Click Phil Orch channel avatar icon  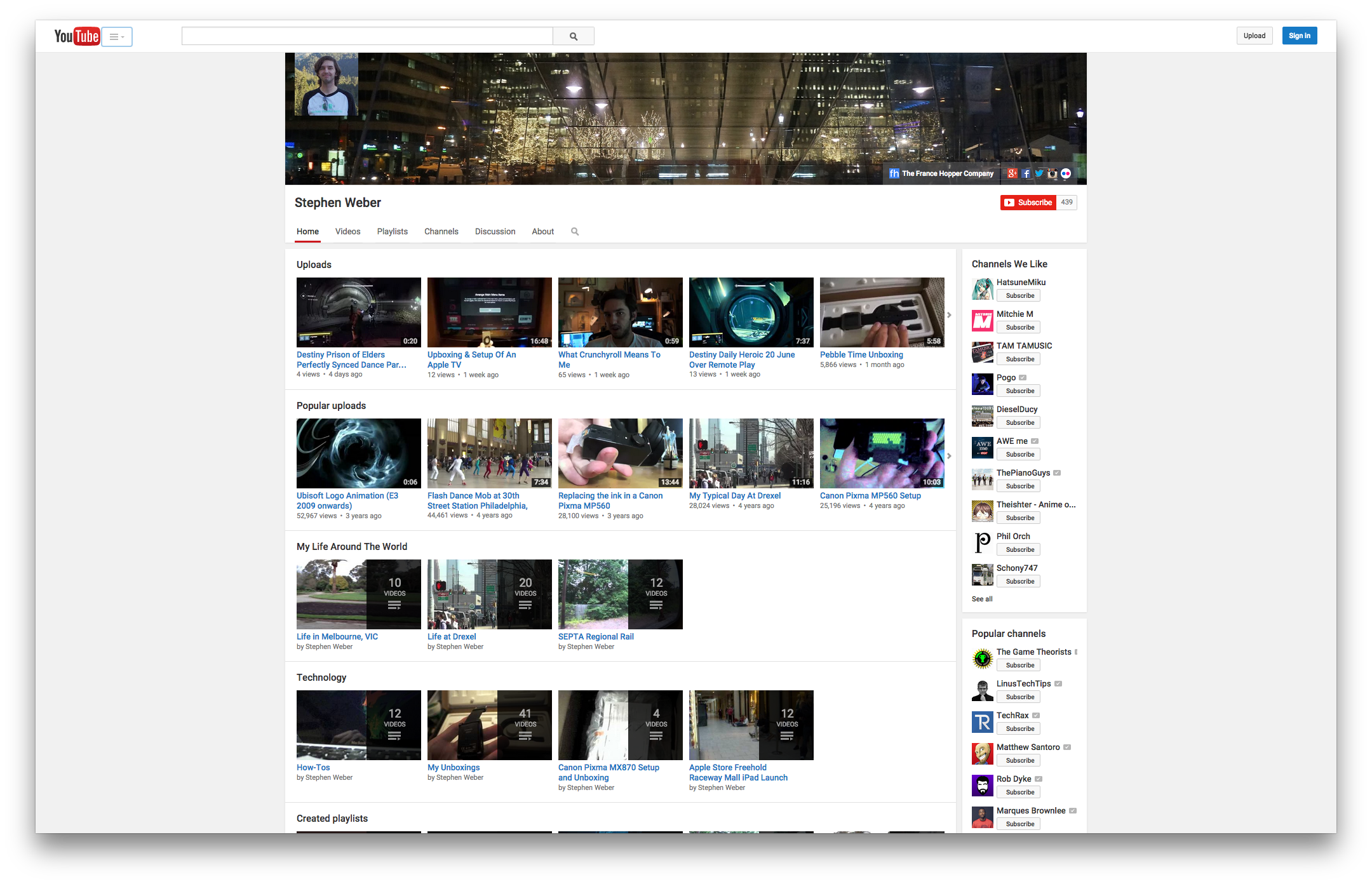[x=982, y=543]
